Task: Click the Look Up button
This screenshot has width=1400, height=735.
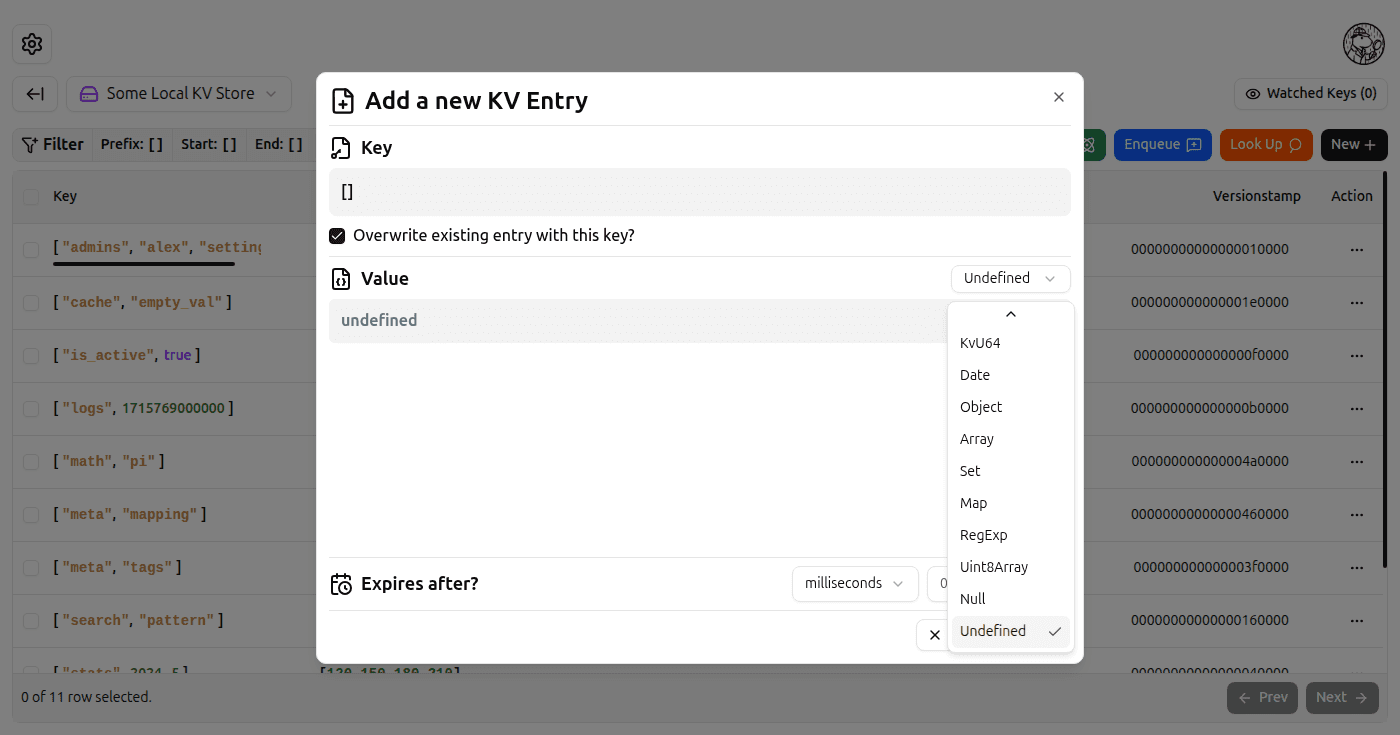Action: tap(1265, 145)
